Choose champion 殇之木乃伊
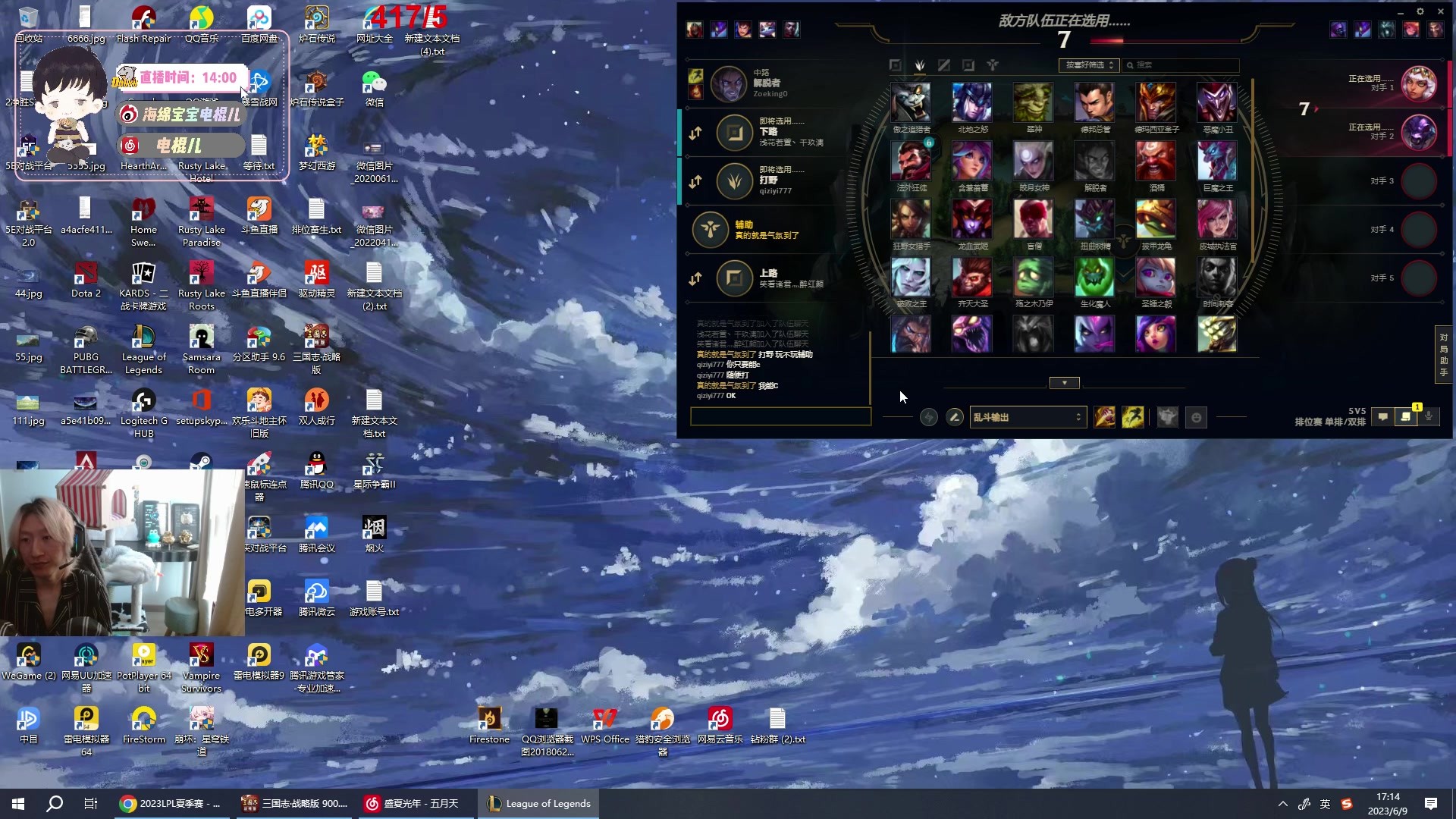This screenshot has width=1456, height=819. (x=1034, y=277)
